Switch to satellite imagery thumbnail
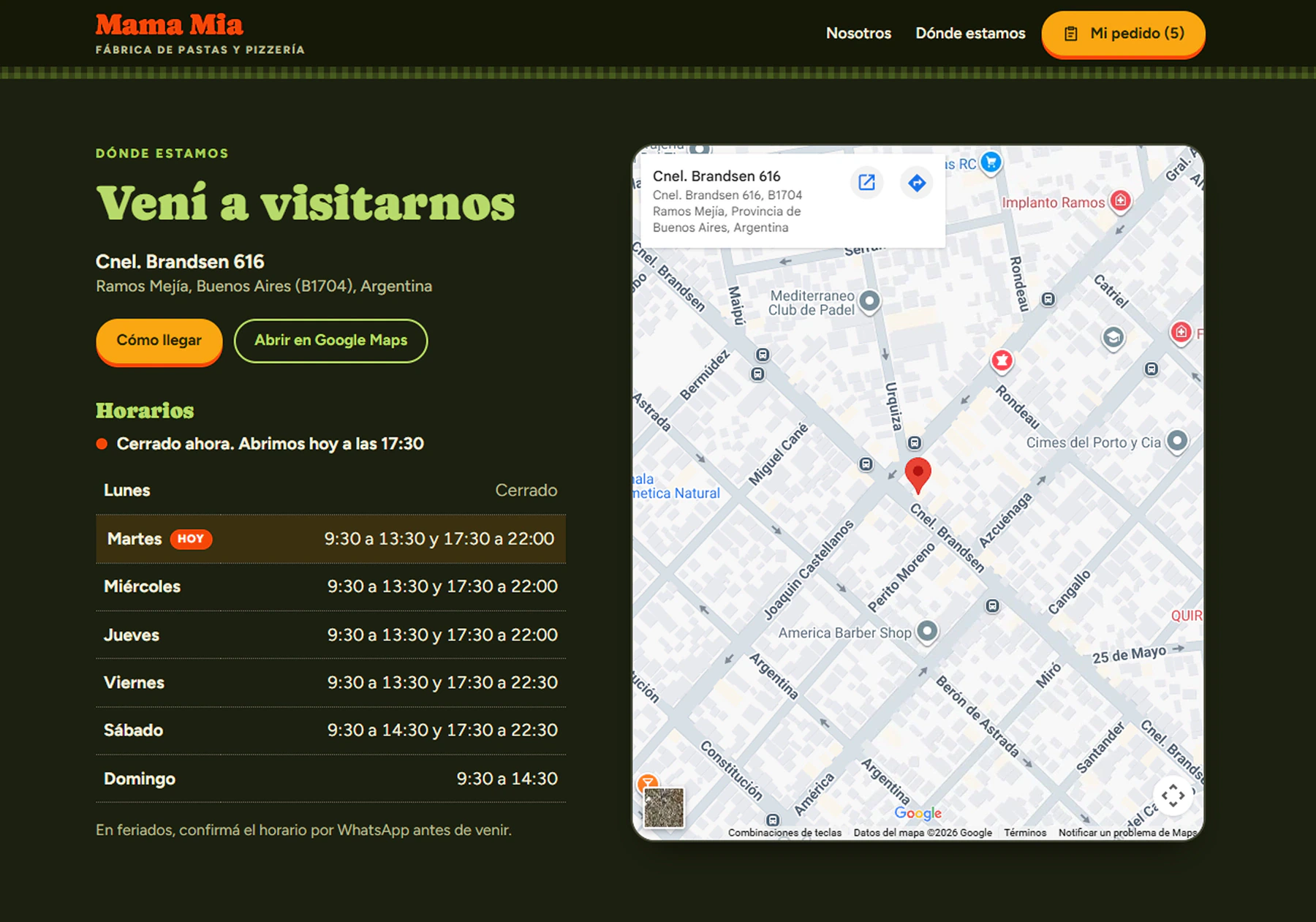 coord(664,807)
